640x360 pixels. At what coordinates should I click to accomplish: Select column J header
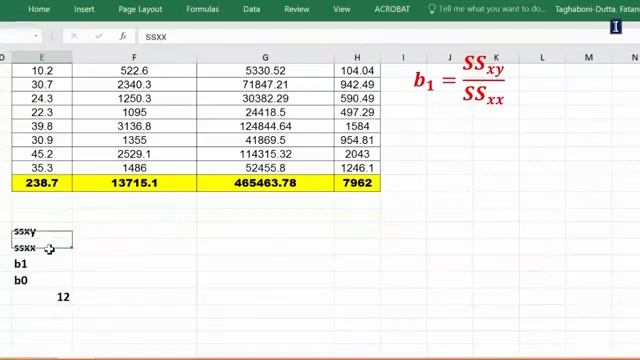pyautogui.click(x=450, y=58)
